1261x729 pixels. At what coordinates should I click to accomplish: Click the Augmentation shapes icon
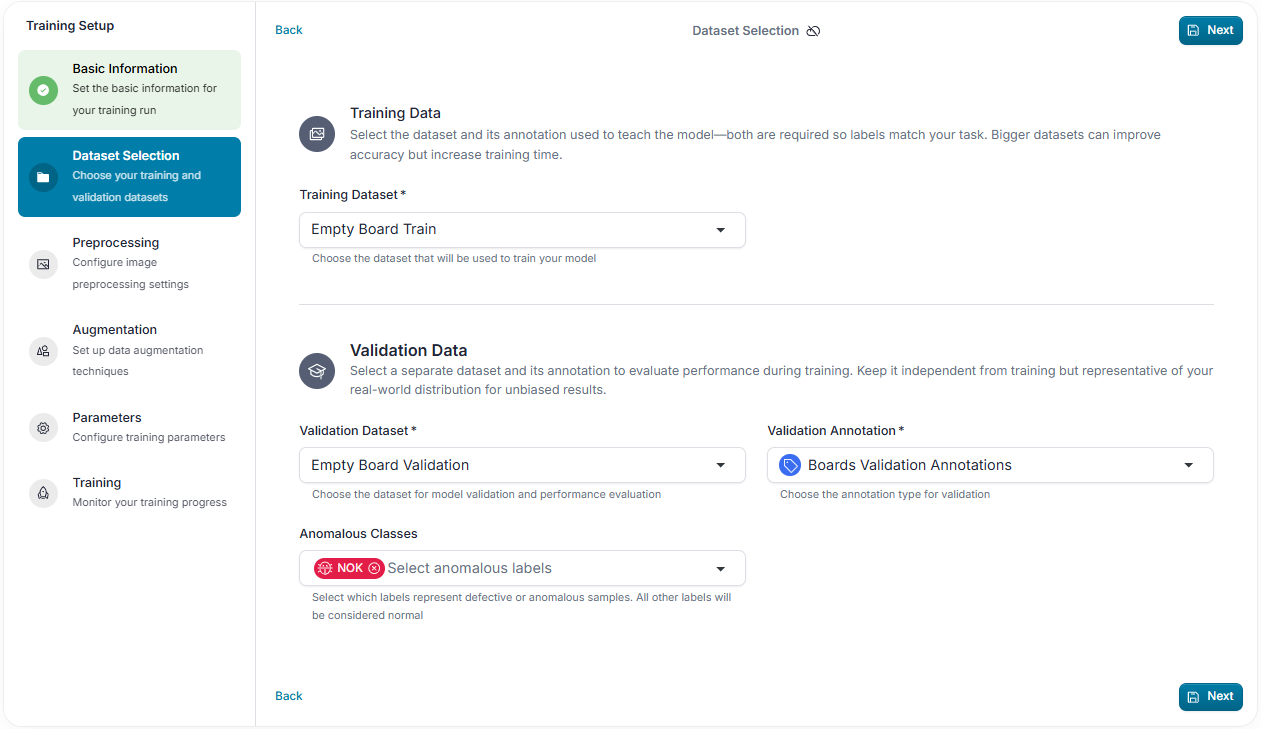point(43,351)
